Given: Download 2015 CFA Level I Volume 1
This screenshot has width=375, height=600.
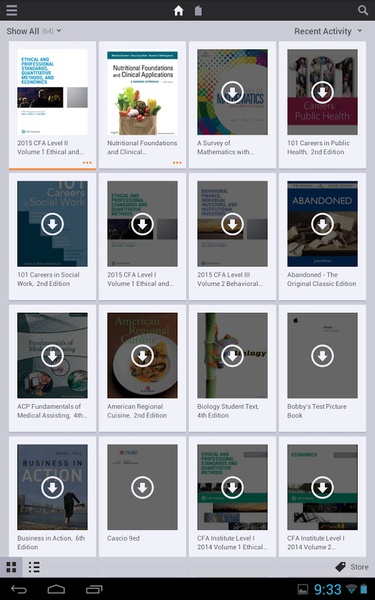Looking at the screenshot, I should click(x=142, y=224).
